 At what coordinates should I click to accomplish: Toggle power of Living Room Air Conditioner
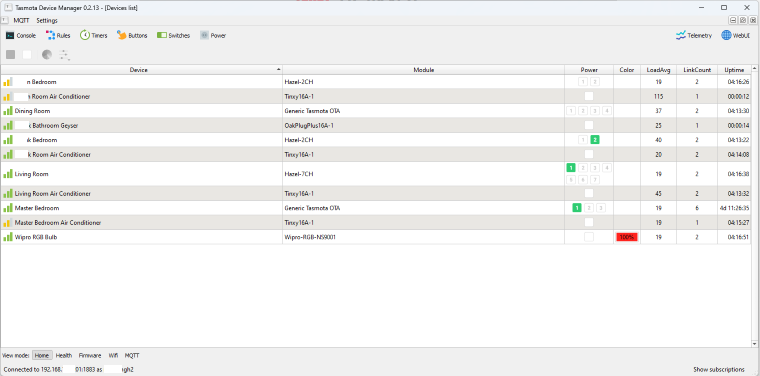click(589, 193)
